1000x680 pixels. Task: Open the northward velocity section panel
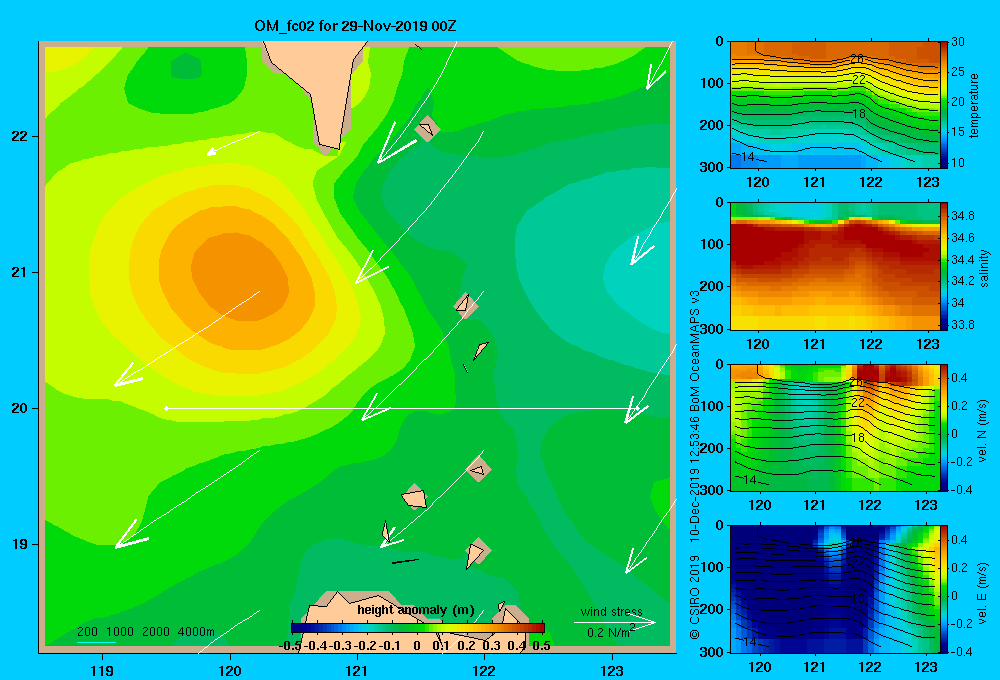[834, 428]
